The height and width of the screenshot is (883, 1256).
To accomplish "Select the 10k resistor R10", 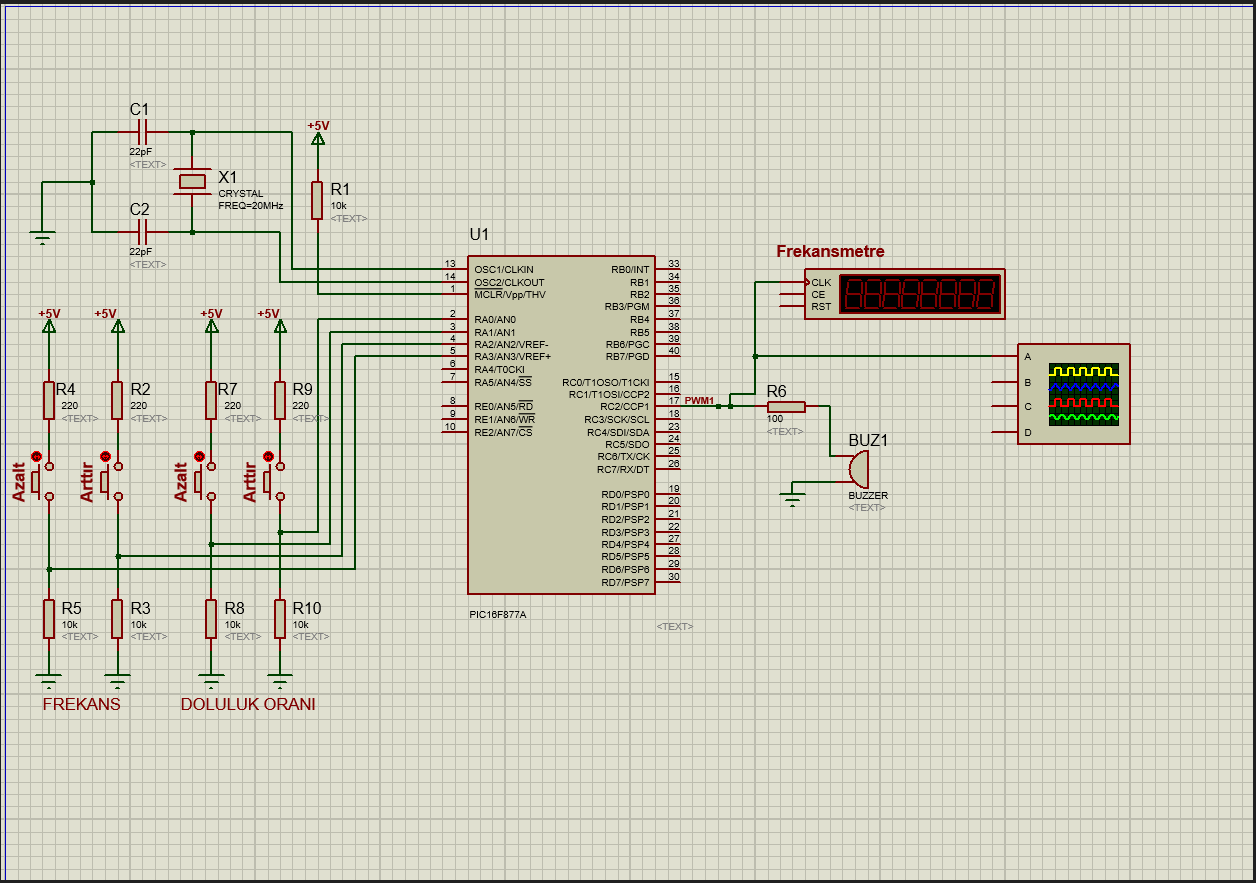I will coord(279,618).
